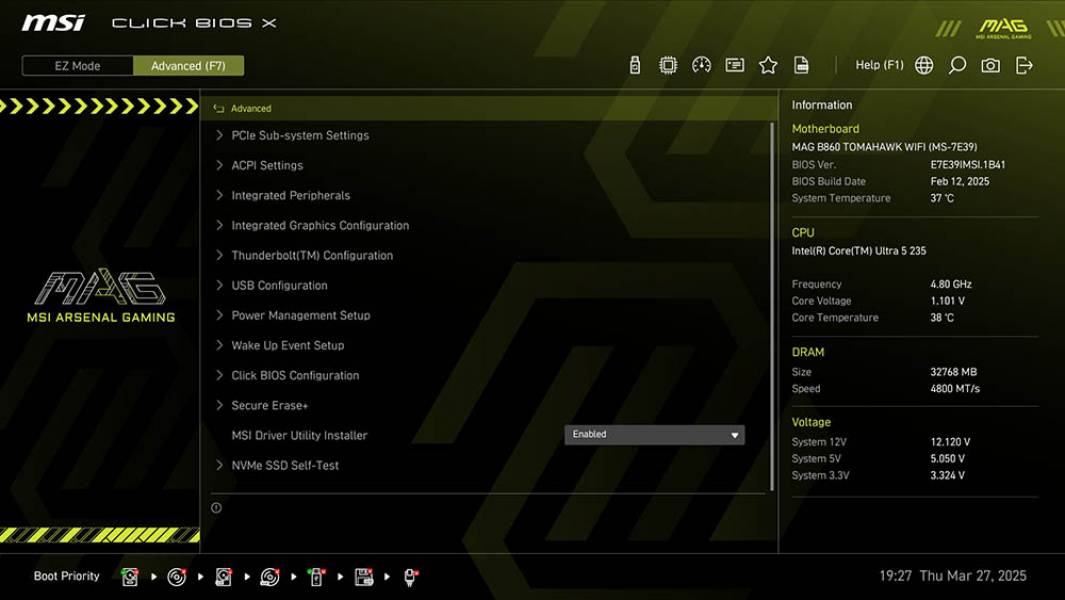Open Click BIOS Configuration submenu
Image resolution: width=1065 pixels, height=600 pixels.
pos(295,375)
